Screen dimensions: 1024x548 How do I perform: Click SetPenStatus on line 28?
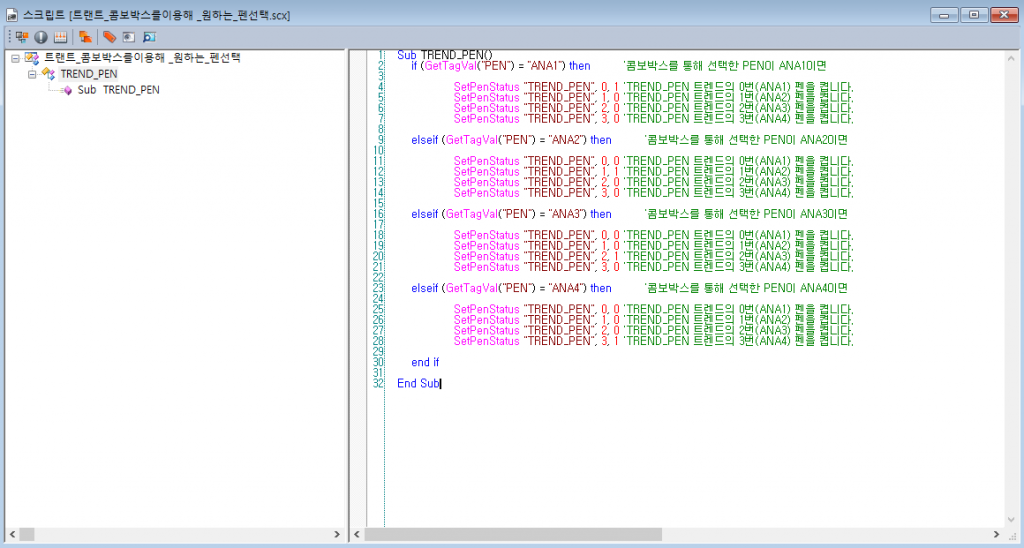click(487, 341)
